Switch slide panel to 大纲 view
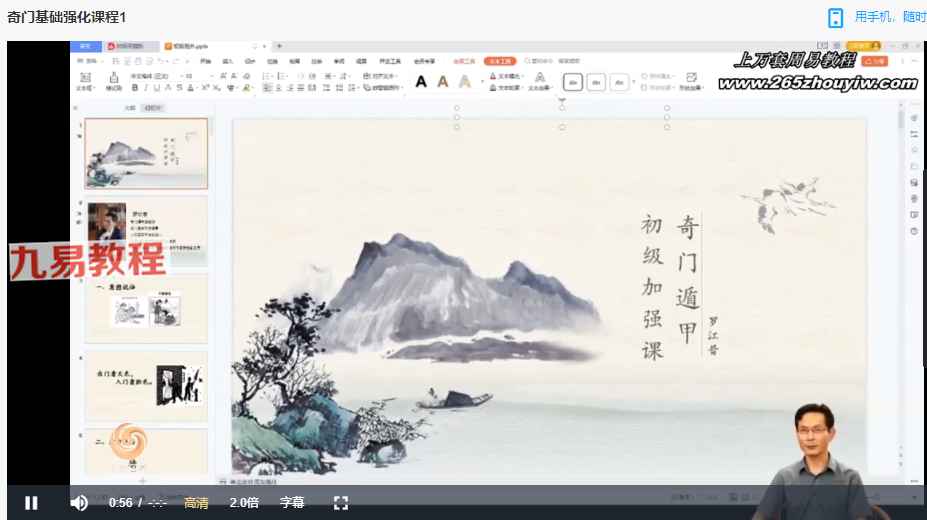 click(130, 108)
